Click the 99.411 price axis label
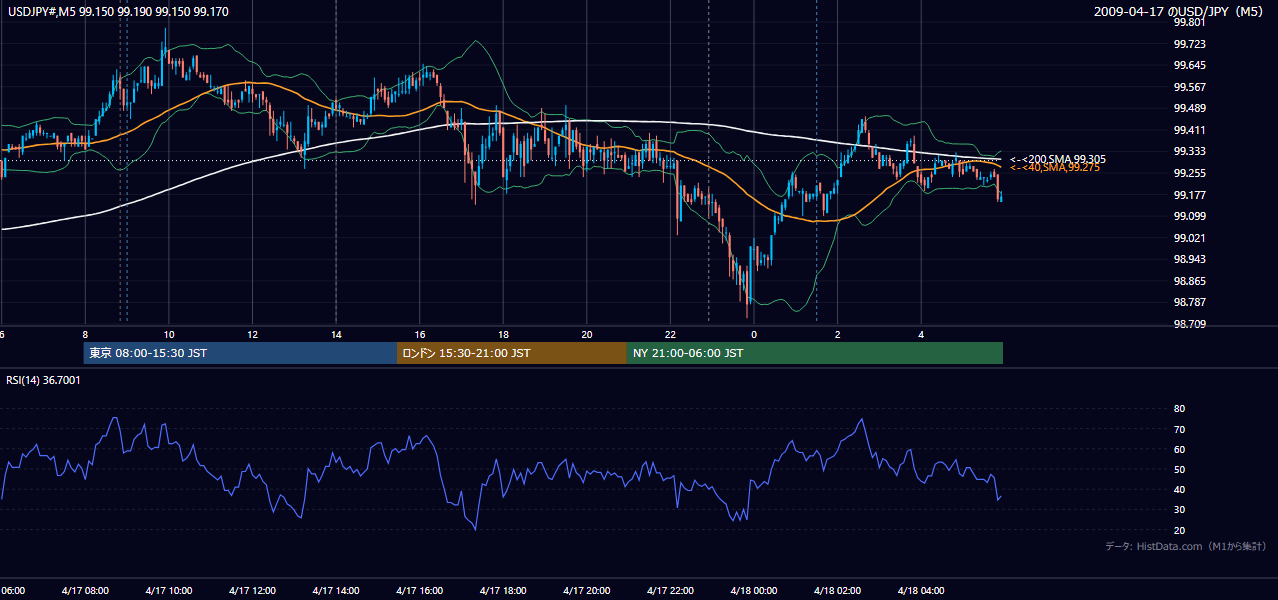Image resolution: width=1278 pixels, height=600 pixels. click(1189, 130)
